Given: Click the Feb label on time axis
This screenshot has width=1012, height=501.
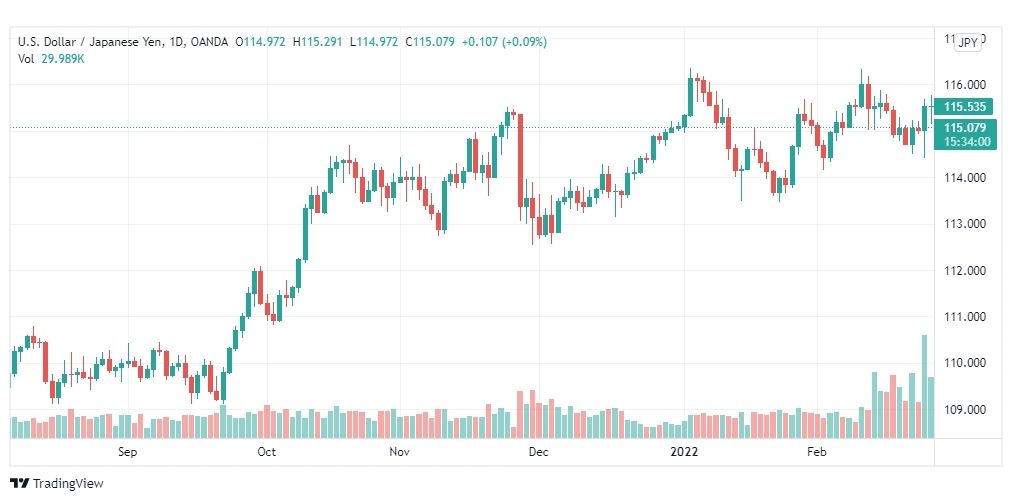Looking at the screenshot, I should tap(816, 452).
